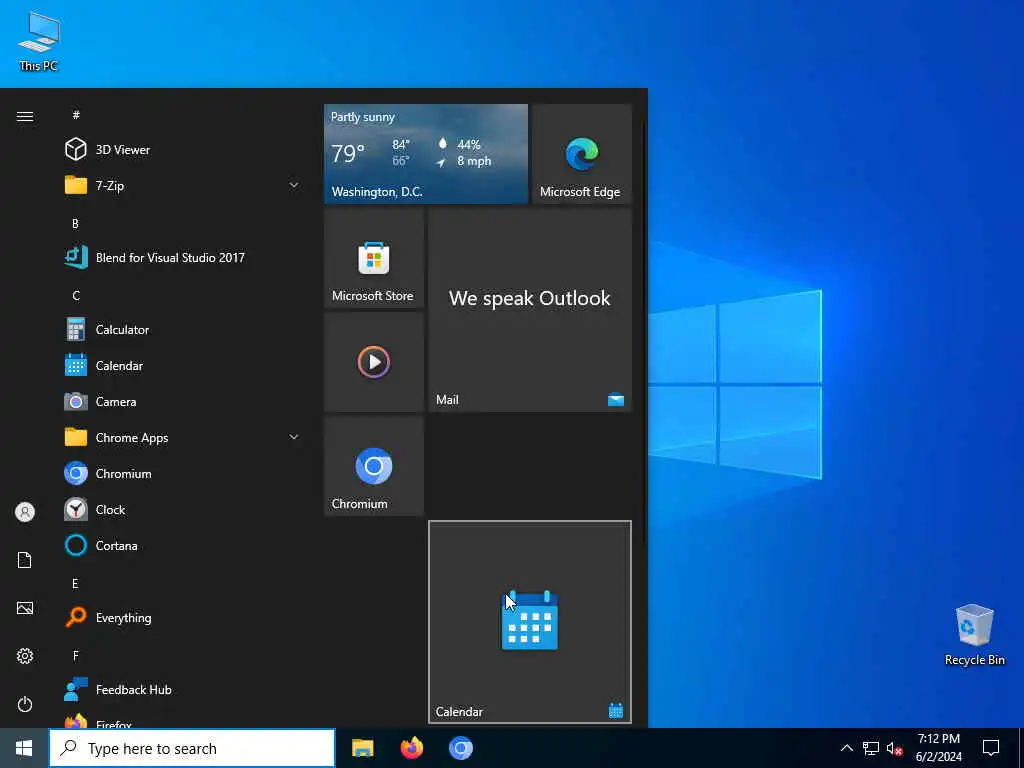Image resolution: width=1024 pixels, height=768 pixels.
Task: Click the F letter group header
Action: 75,656
